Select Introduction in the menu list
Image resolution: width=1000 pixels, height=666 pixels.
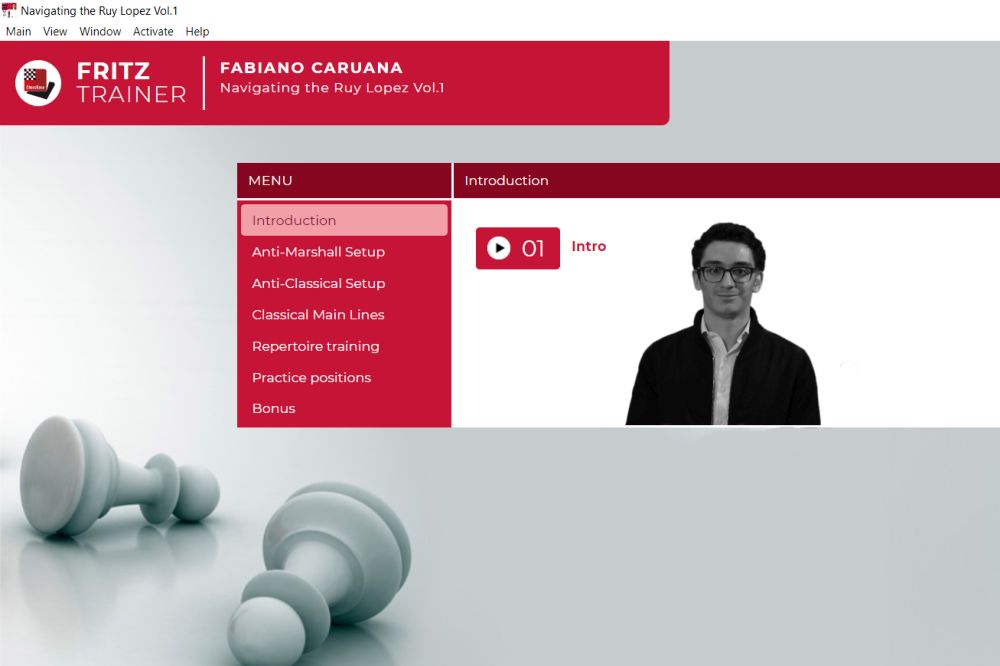click(x=344, y=220)
